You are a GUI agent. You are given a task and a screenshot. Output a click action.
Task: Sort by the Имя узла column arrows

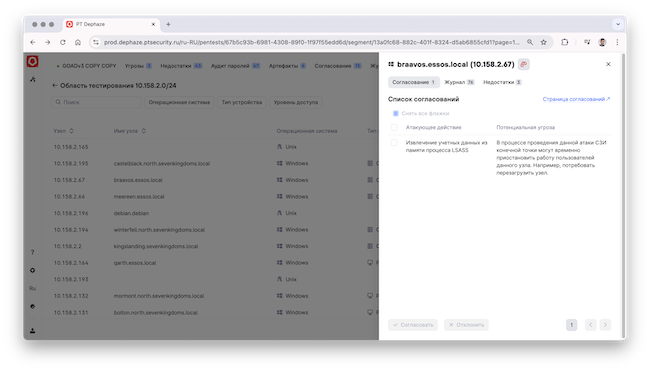[144, 131]
